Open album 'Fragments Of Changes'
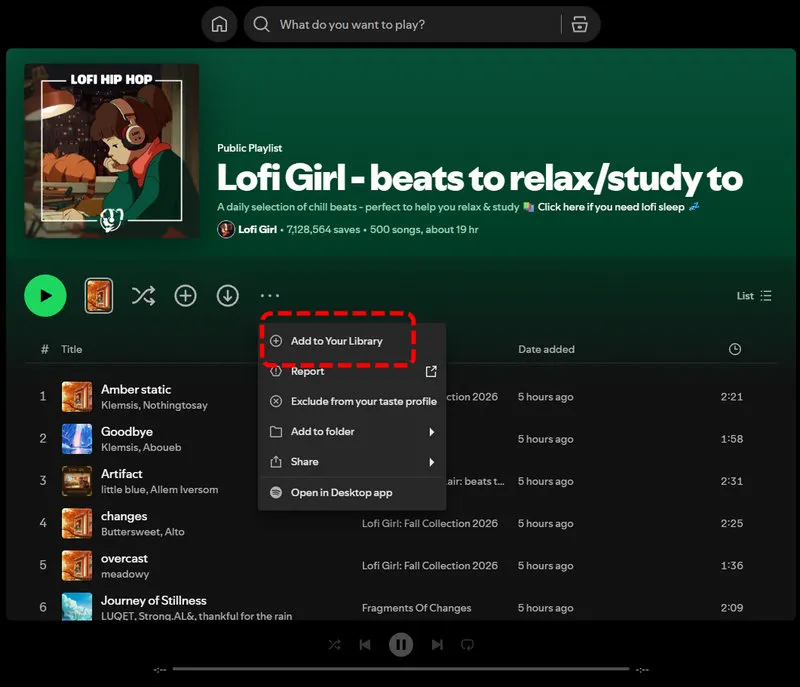 pos(416,608)
